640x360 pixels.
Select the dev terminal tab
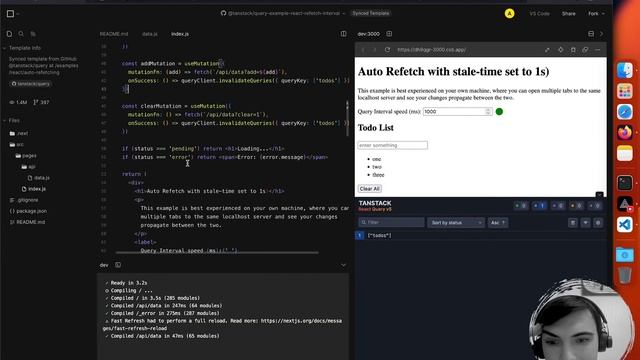(x=104, y=265)
